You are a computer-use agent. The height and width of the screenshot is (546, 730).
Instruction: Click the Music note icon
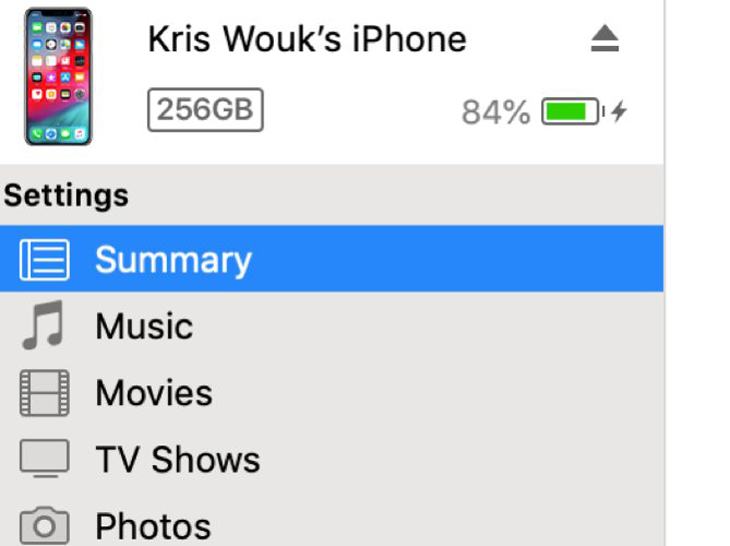click(43, 325)
